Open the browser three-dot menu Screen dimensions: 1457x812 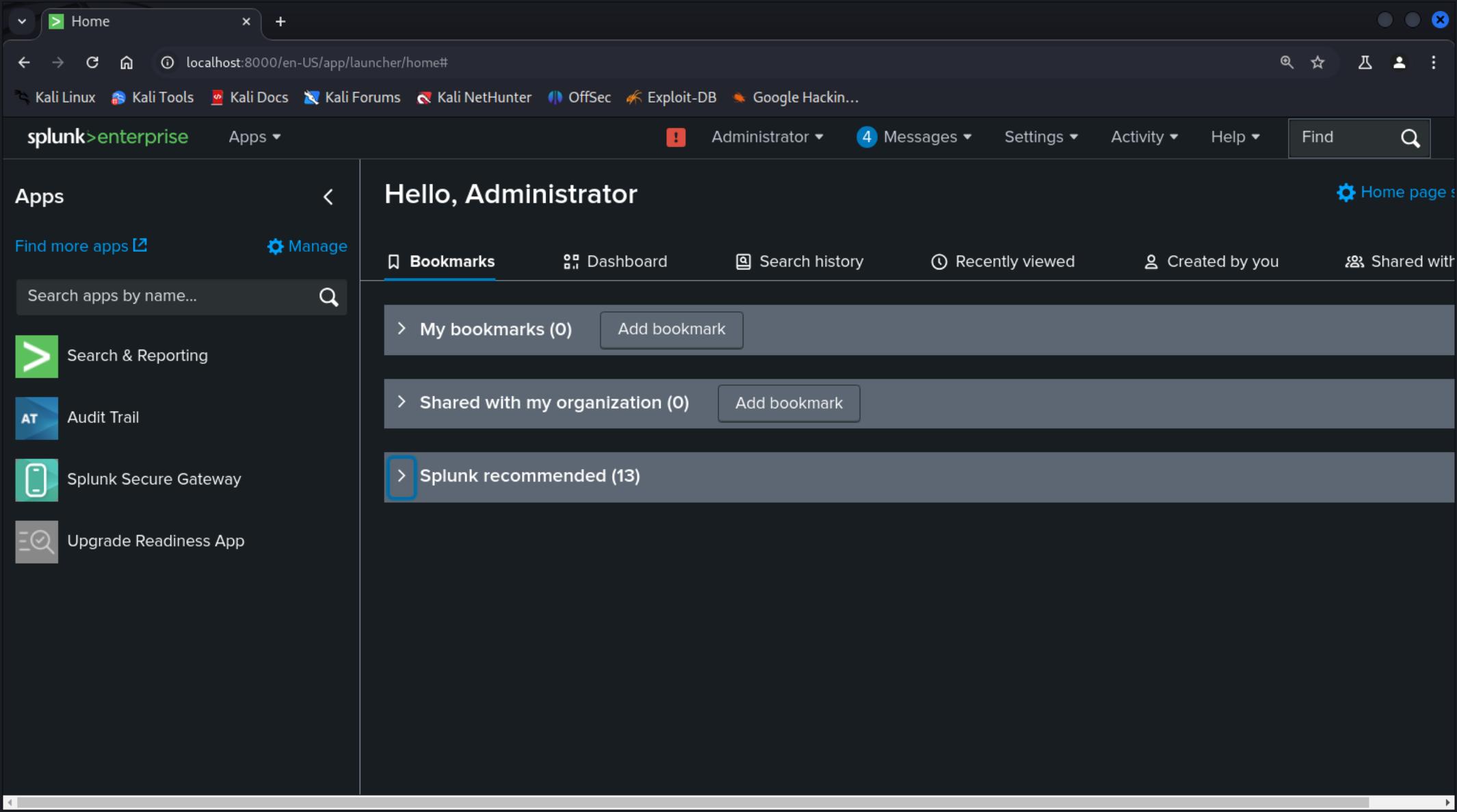pyautogui.click(x=1434, y=62)
